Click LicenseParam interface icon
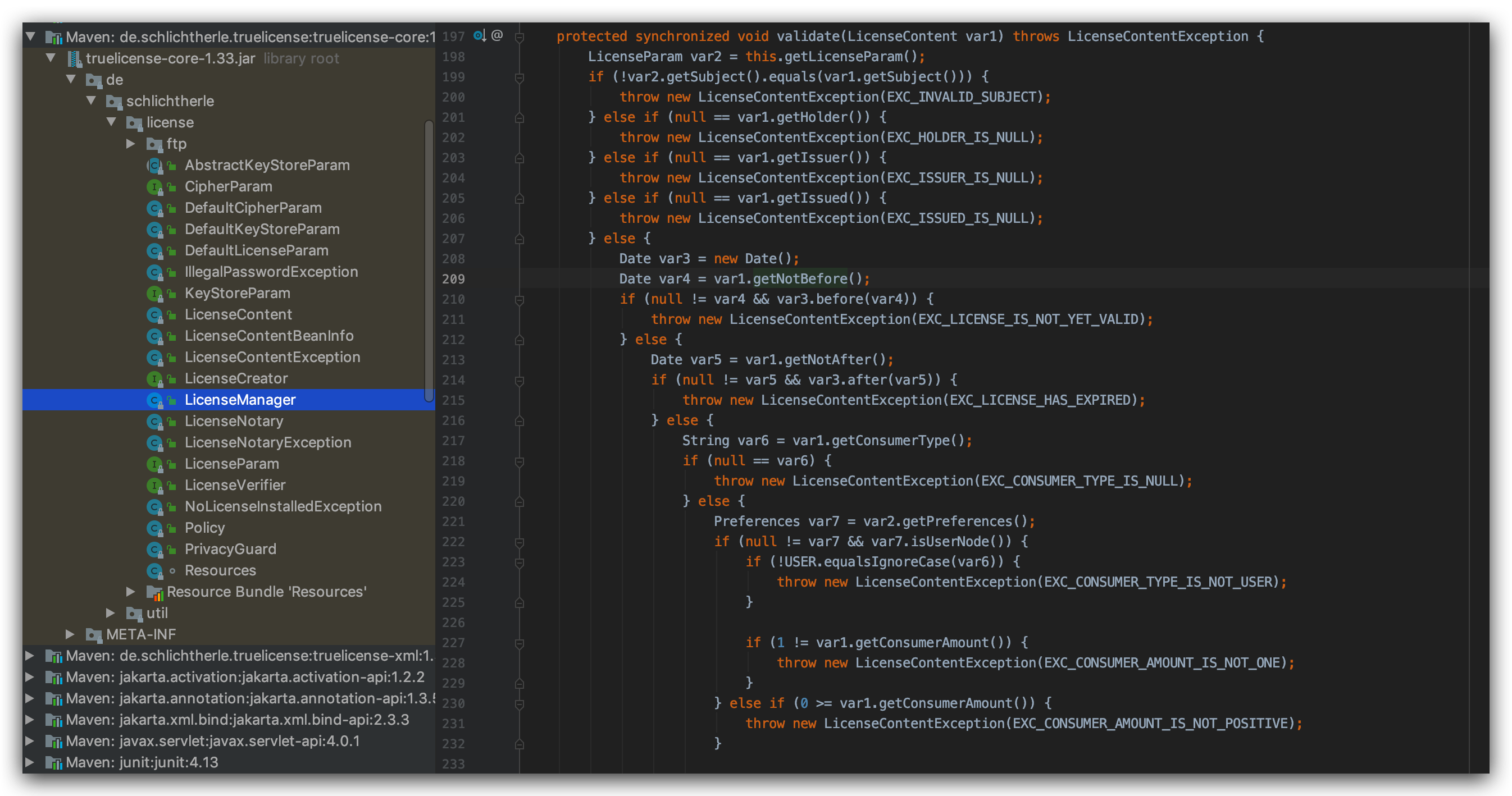This screenshot has width=1512, height=796. pos(154,464)
